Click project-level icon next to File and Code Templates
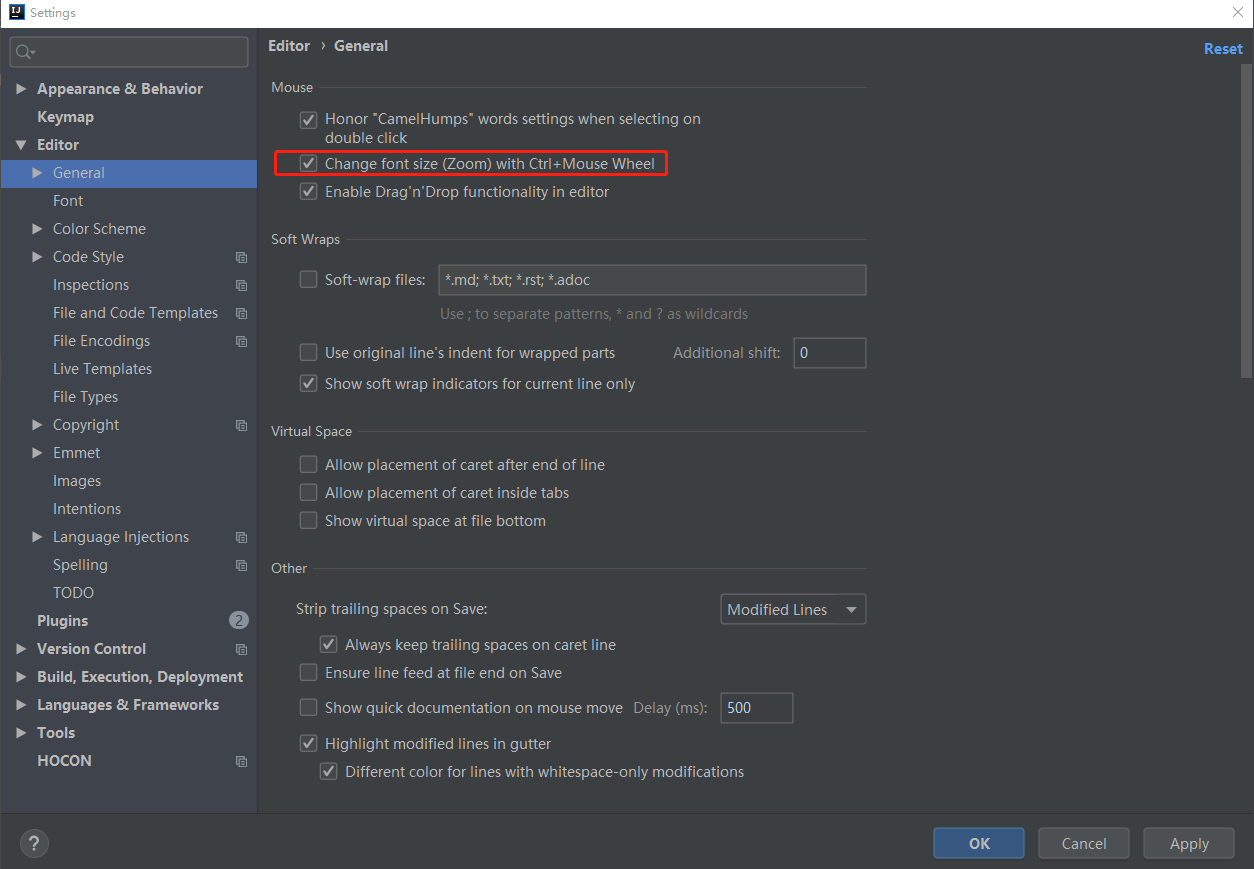The height and width of the screenshot is (869, 1254). tap(241, 313)
